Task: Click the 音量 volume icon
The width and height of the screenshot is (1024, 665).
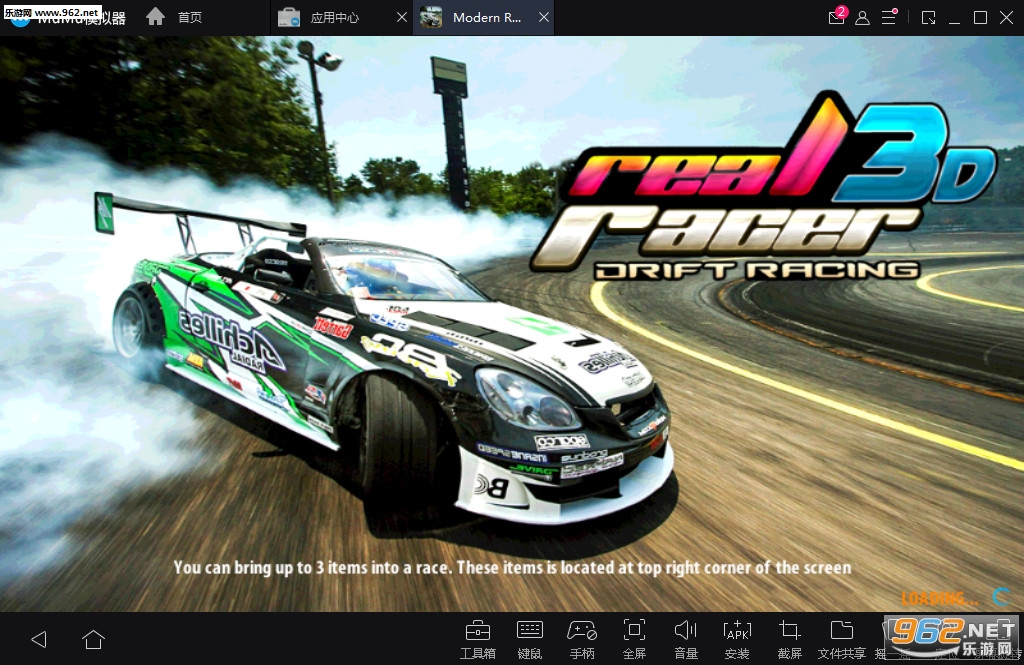Action: pyautogui.click(x=686, y=637)
